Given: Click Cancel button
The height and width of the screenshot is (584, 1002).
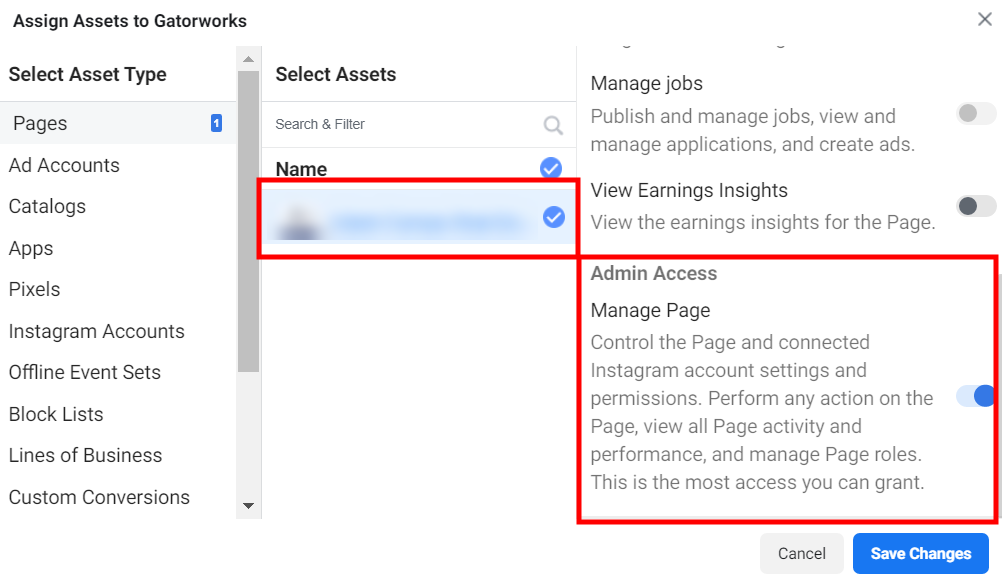Looking at the screenshot, I should click(802, 553).
